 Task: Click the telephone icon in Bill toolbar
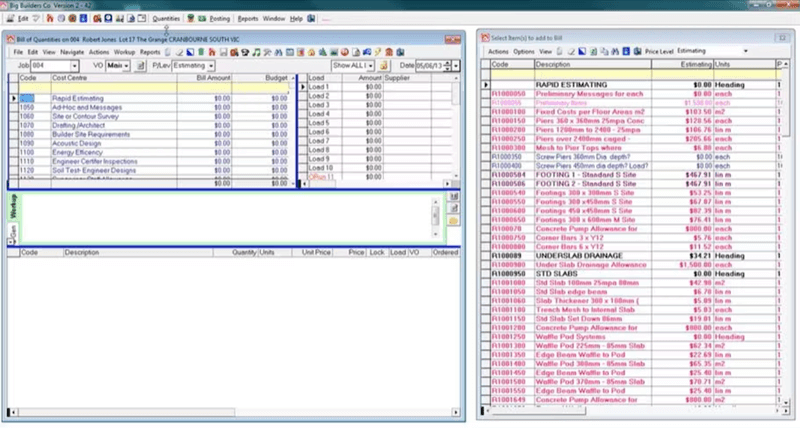coord(245,52)
